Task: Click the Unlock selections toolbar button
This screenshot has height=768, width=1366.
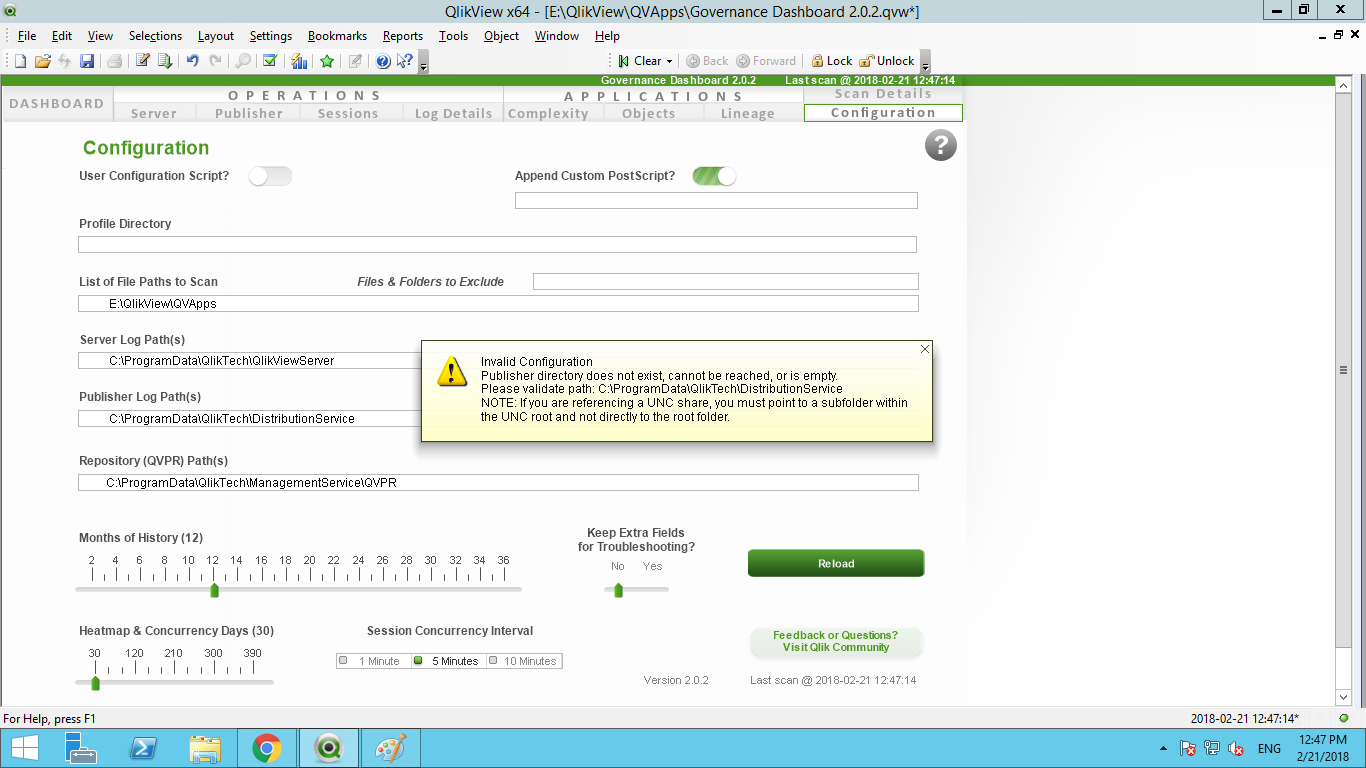Action: click(887, 61)
